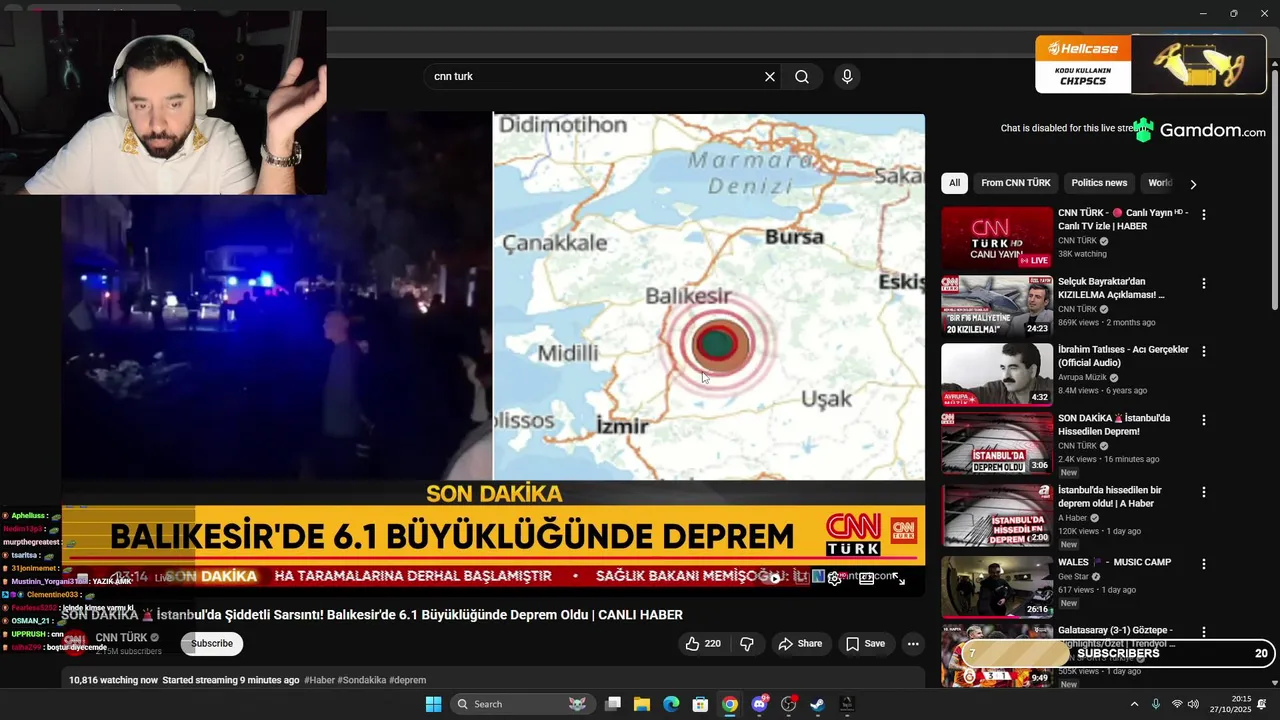1280x720 pixels.
Task: Open the CNN TÜRK live stream thumbnail
Action: 997,238
